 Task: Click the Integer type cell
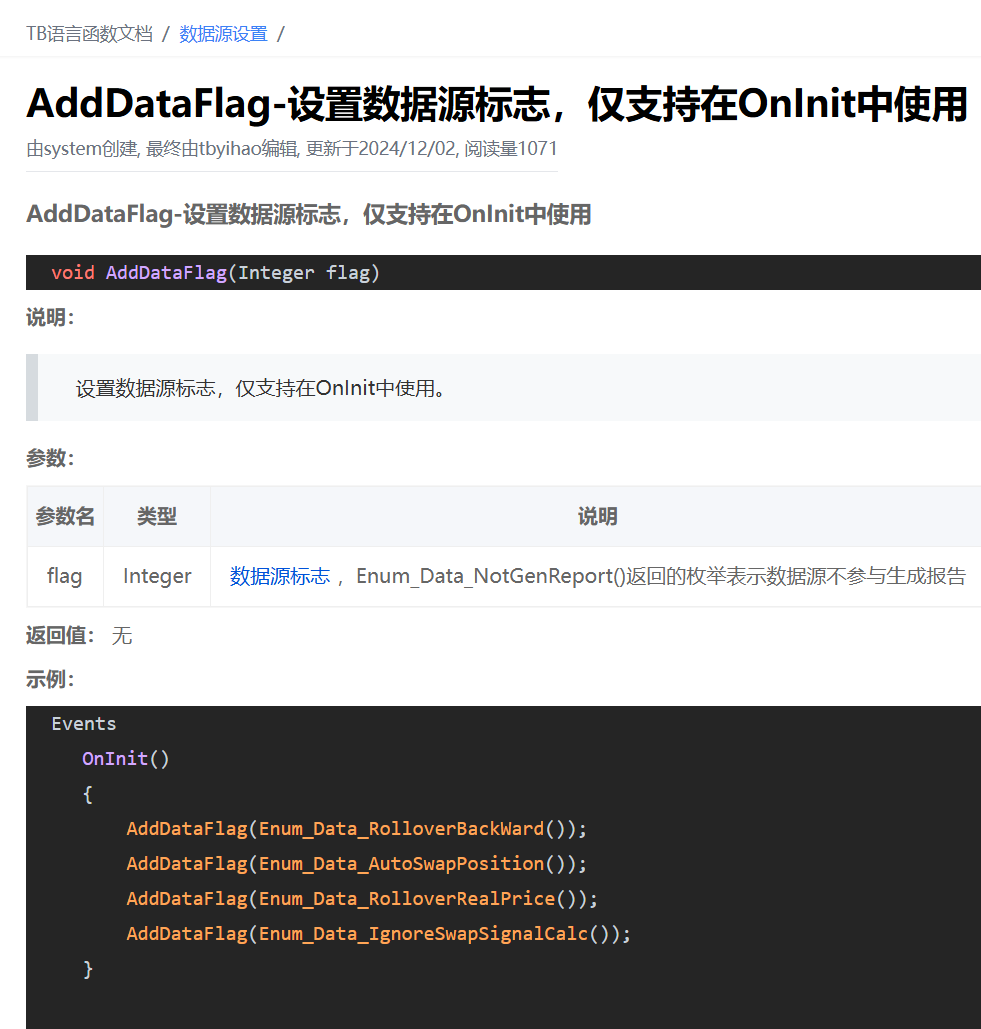(157, 576)
